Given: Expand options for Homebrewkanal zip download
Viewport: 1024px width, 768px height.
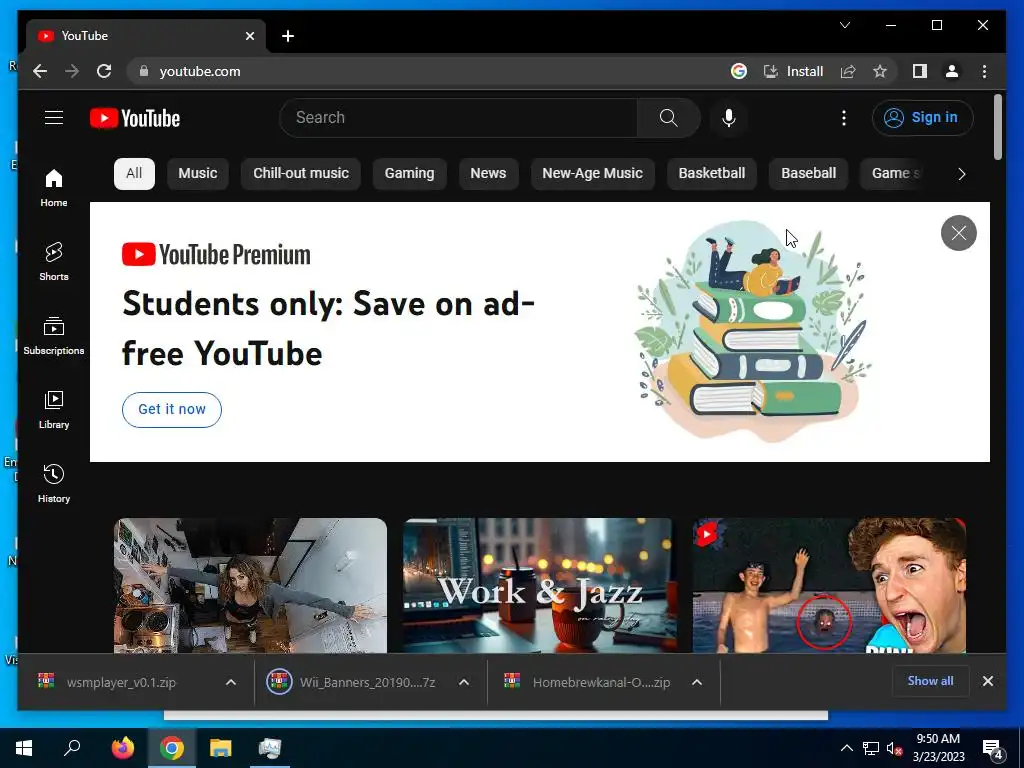Looking at the screenshot, I should (697, 682).
